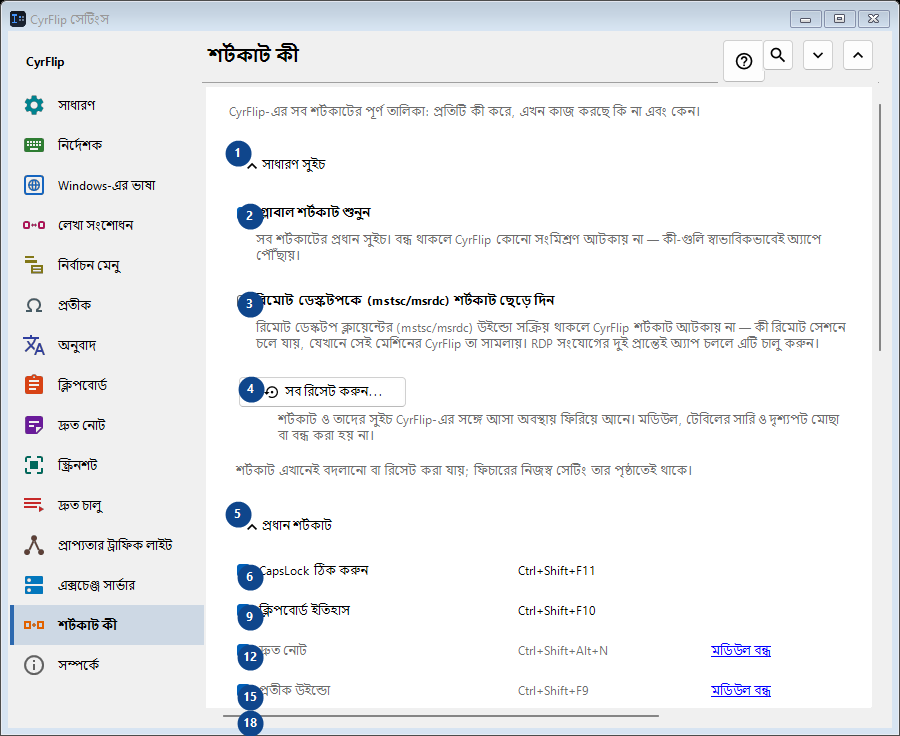Select the globe icon for Windows-এর ভাষা
The image size is (900, 736).
(34, 185)
